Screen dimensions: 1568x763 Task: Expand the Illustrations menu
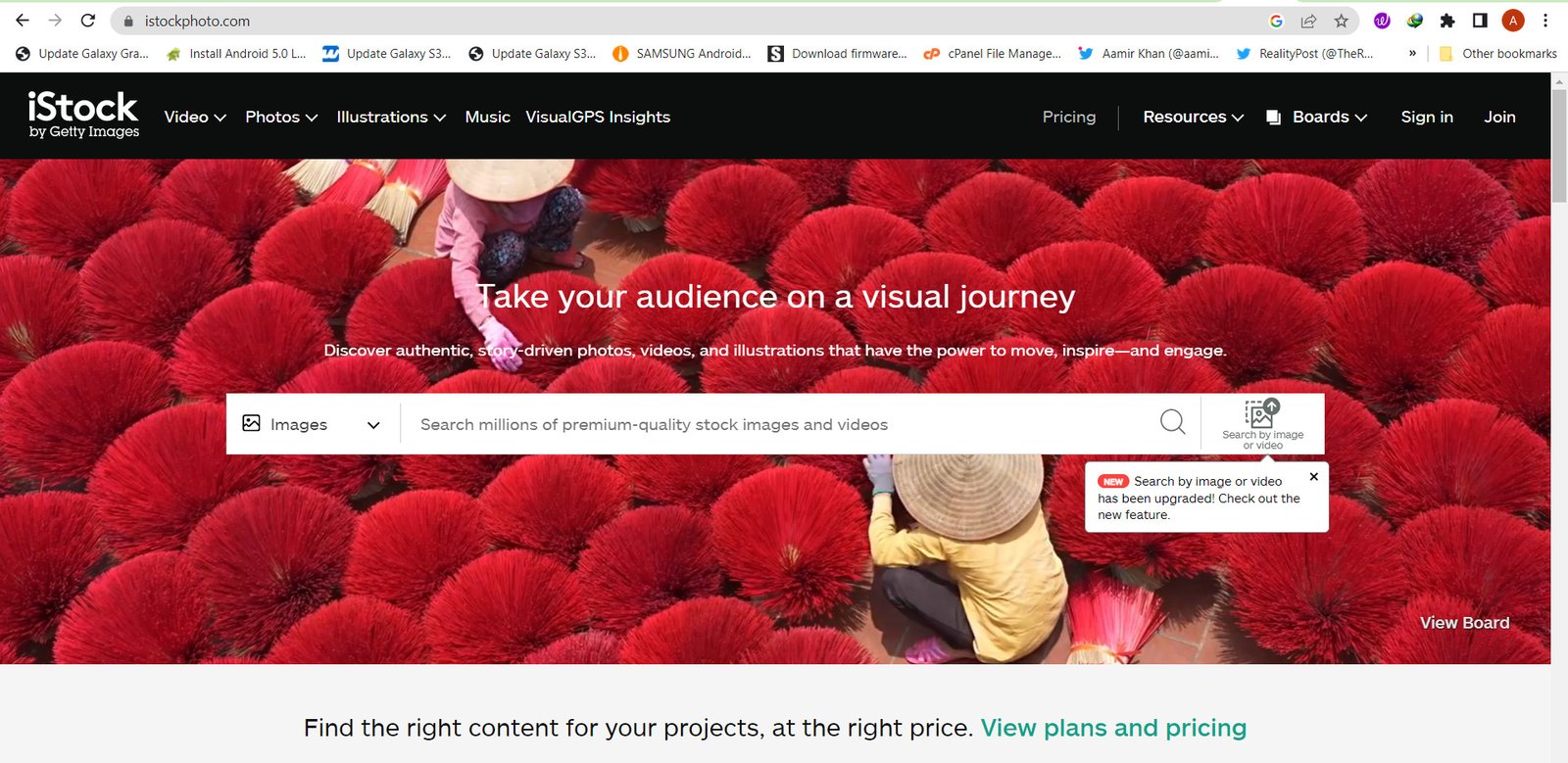tap(391, 117)
